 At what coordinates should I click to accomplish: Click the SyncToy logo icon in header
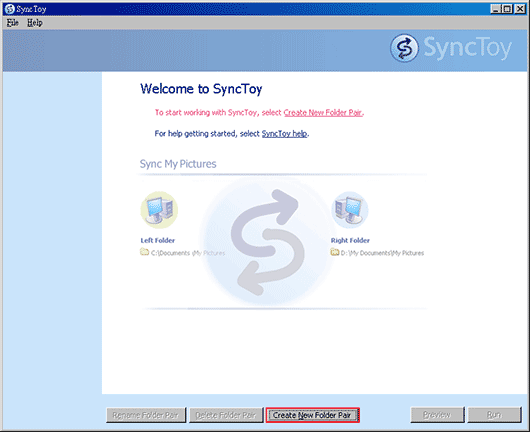click(x=404, y=48)
